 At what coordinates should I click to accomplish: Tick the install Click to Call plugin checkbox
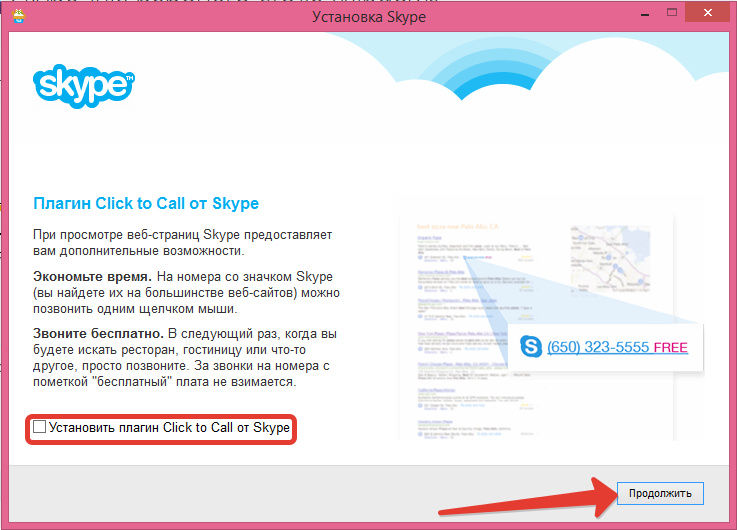point(39,427)
